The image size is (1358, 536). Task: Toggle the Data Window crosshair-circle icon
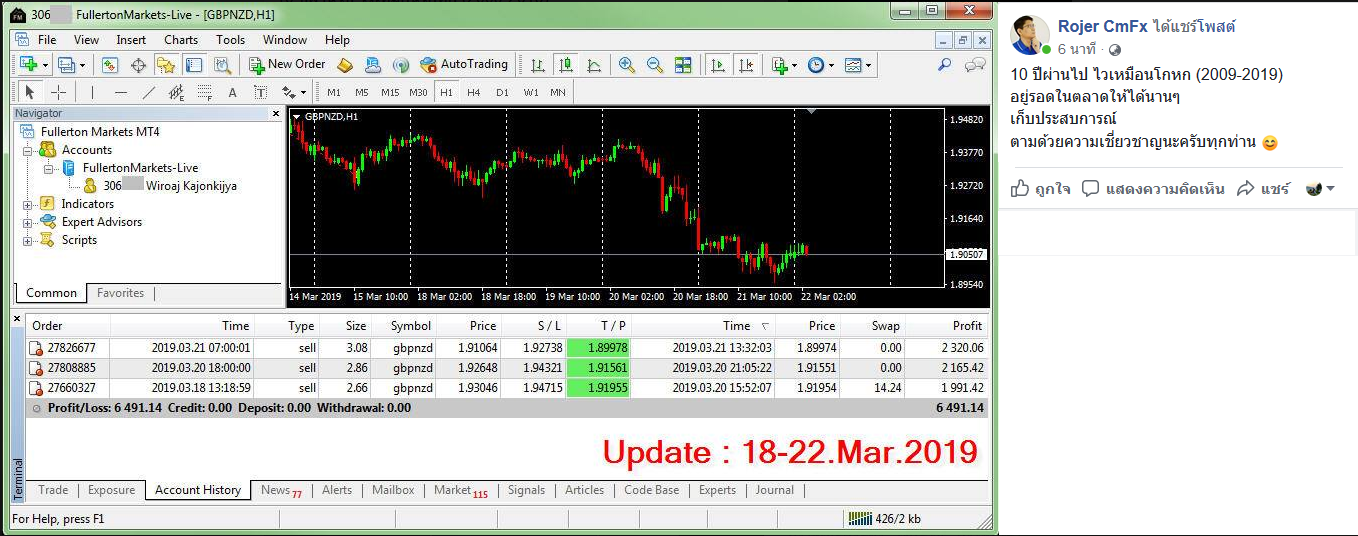(138, 65)
